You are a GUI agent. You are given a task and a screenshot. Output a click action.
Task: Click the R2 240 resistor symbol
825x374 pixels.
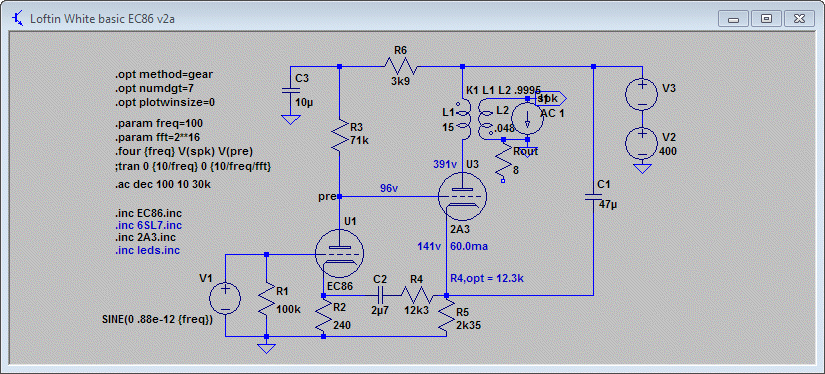324,316
